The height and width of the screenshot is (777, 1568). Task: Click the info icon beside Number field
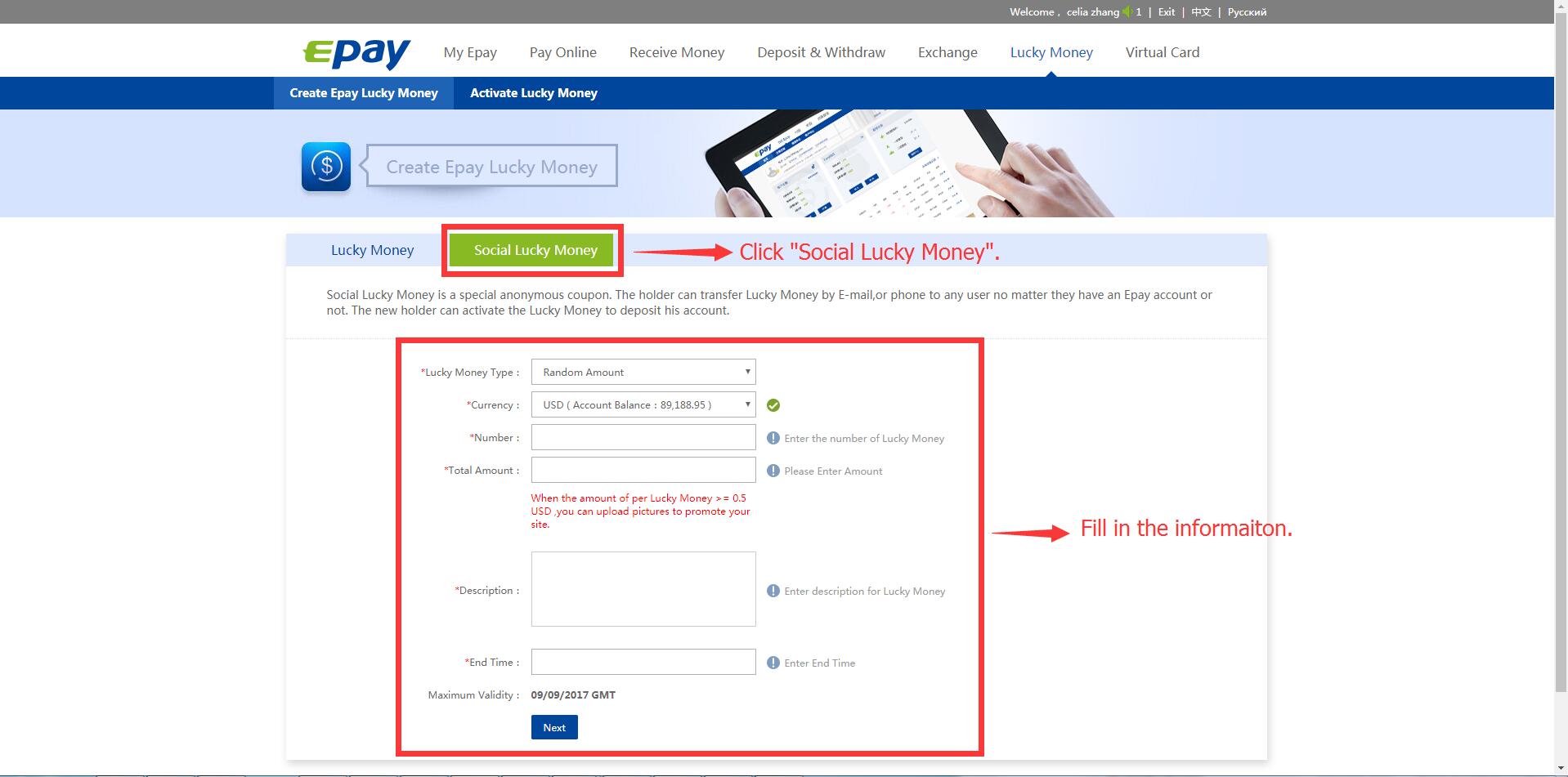773,438
